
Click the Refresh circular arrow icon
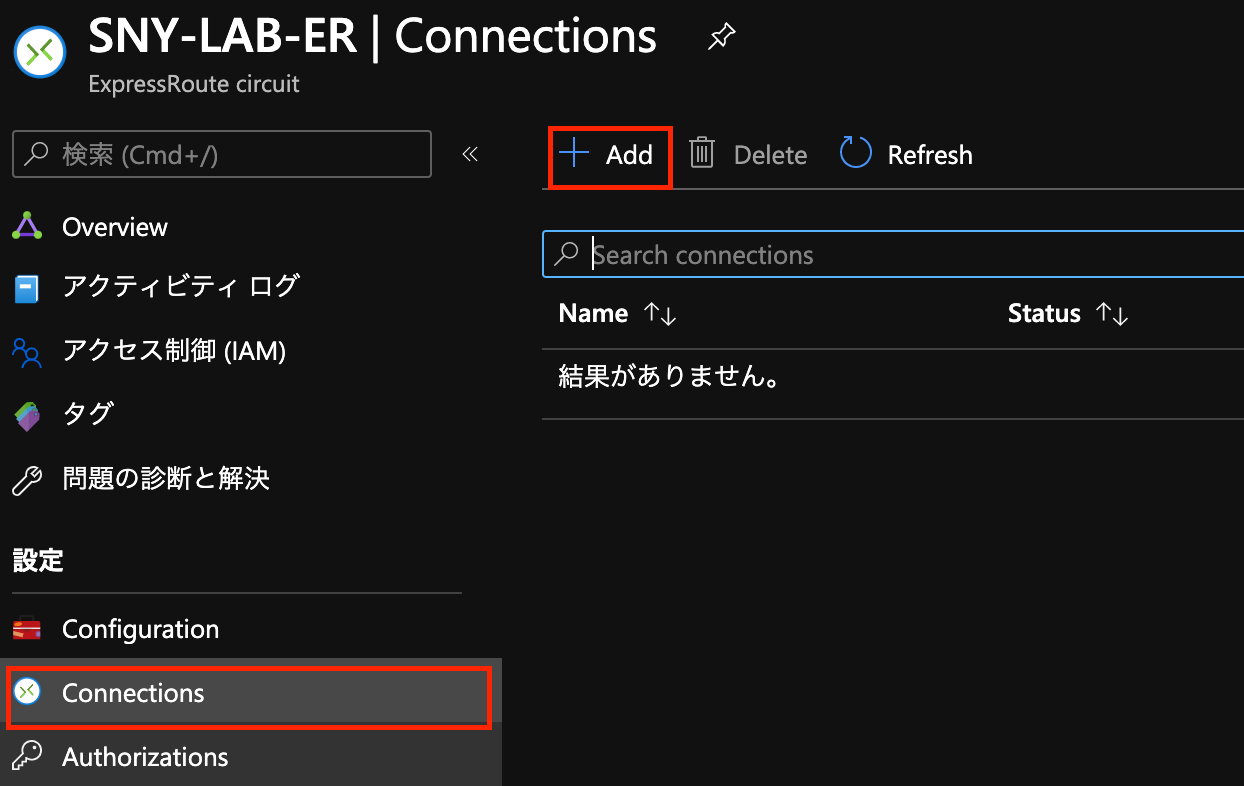coord(855,153)
